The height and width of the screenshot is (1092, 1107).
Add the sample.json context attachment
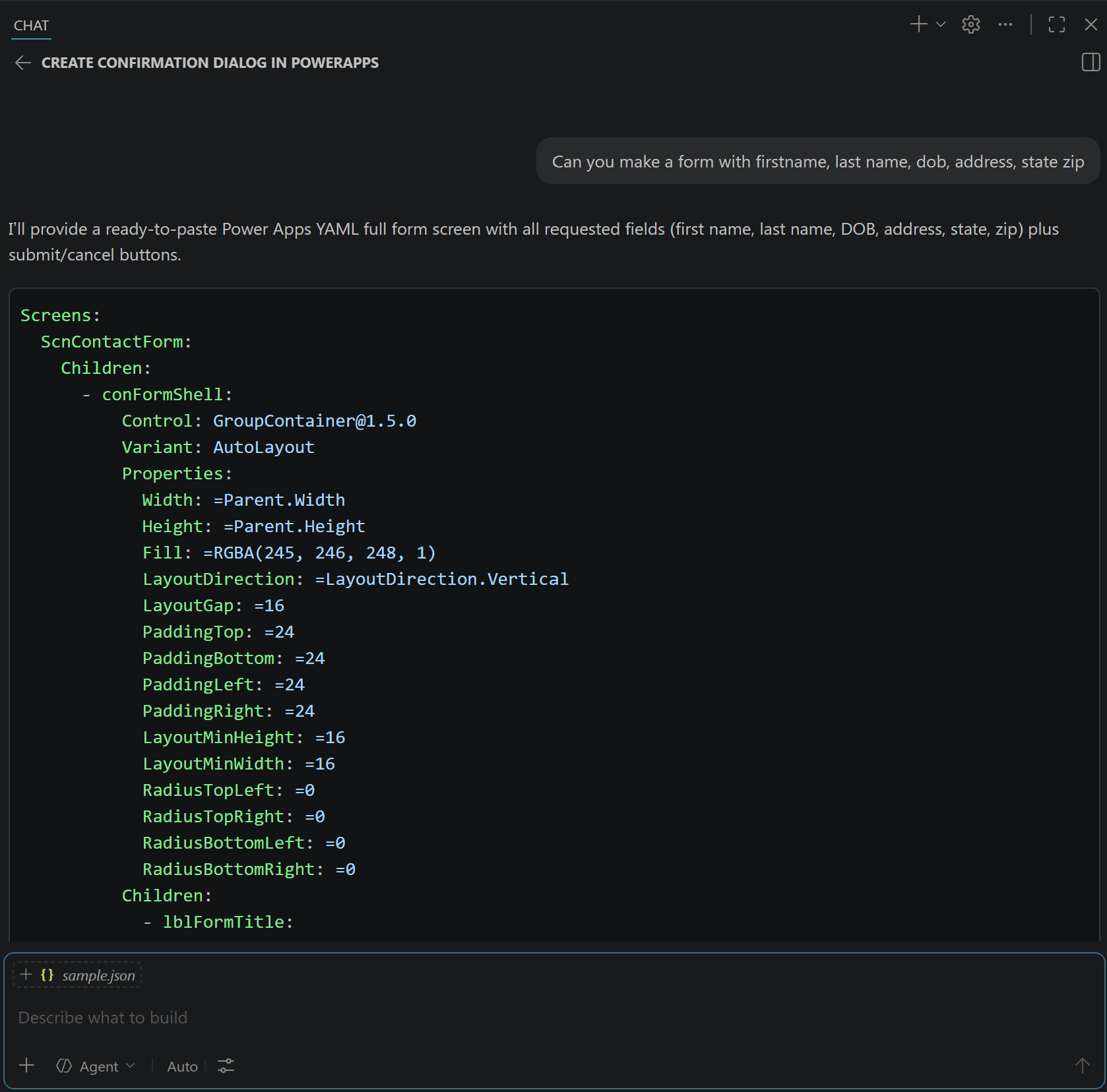(x=26, y=975)
